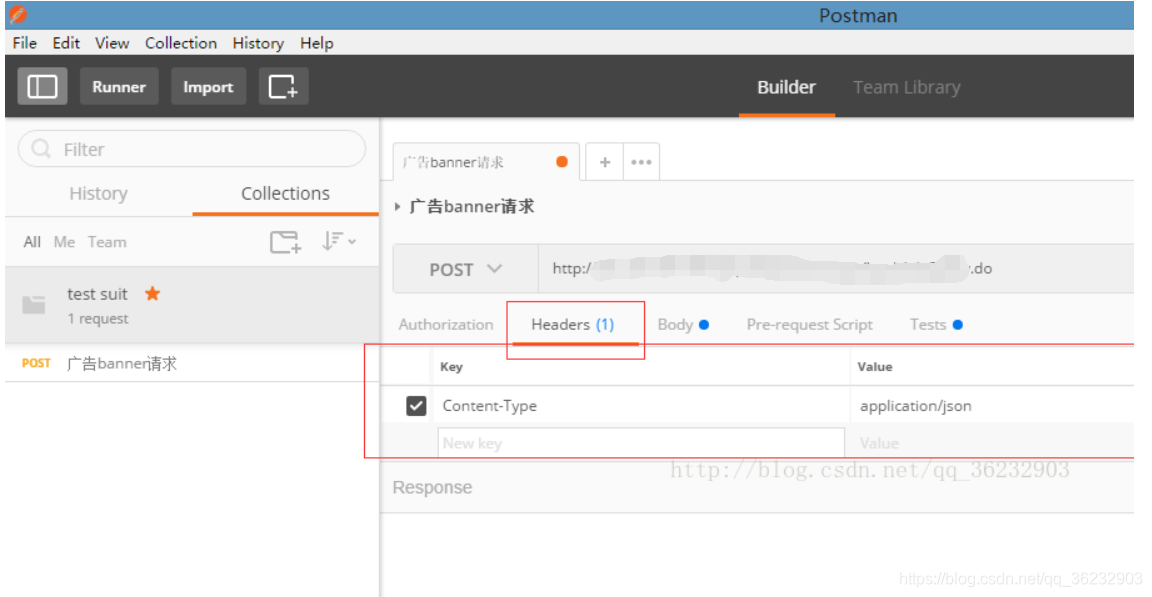Screen dimensions: 1152x597
Task: Open the View menu
Action: click(112, 43)
